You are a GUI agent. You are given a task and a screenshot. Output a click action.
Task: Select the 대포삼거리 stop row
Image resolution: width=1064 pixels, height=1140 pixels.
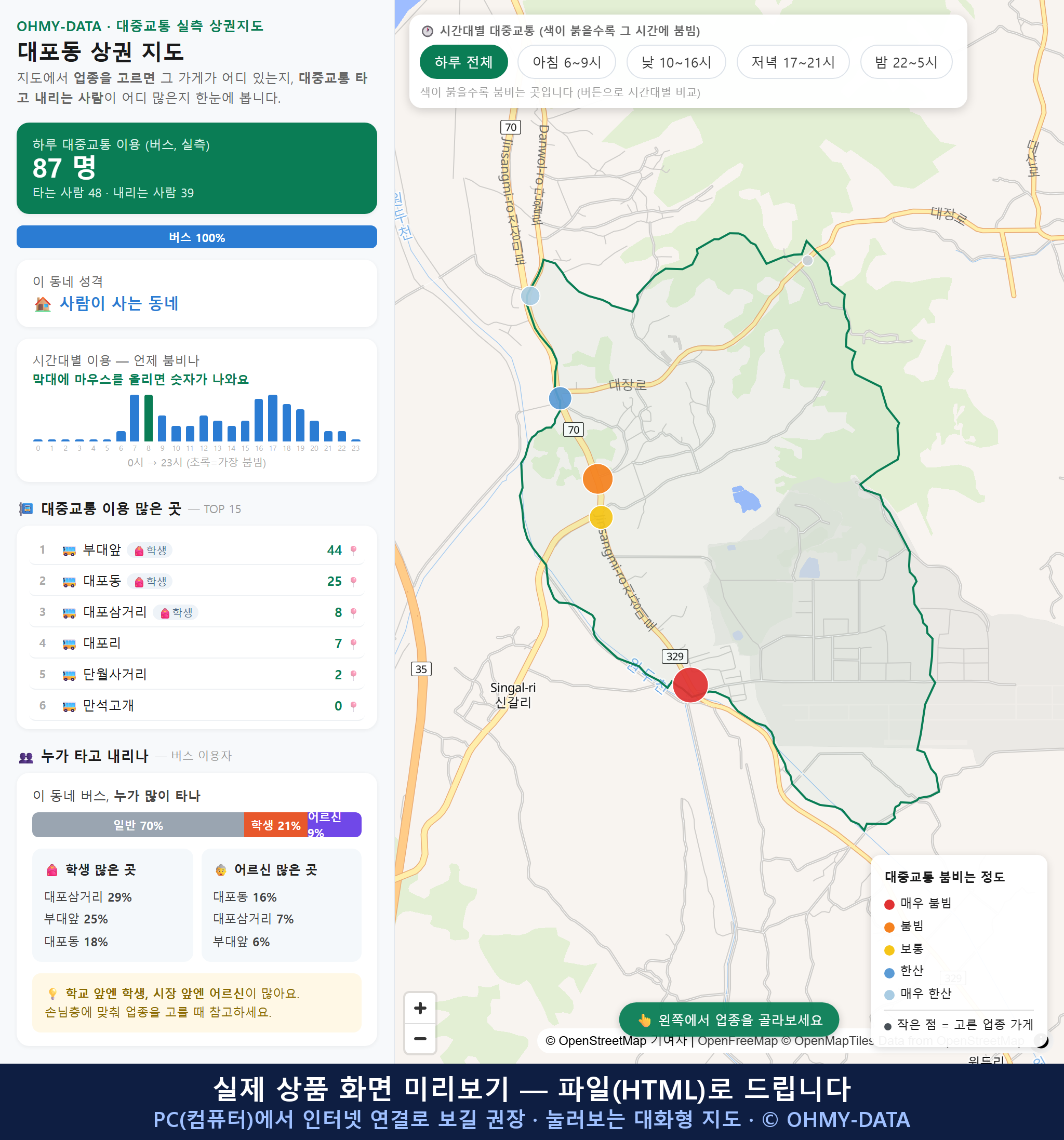(197, 612)
